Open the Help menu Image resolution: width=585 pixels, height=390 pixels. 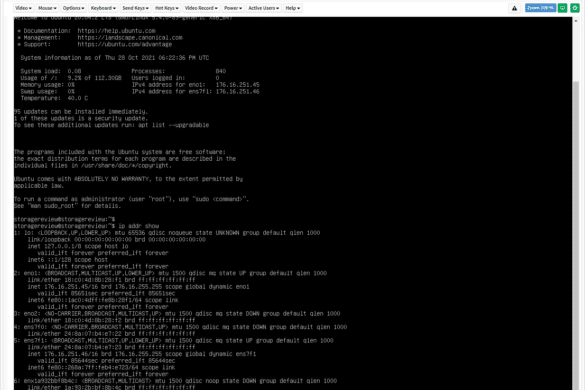(292, 8)
